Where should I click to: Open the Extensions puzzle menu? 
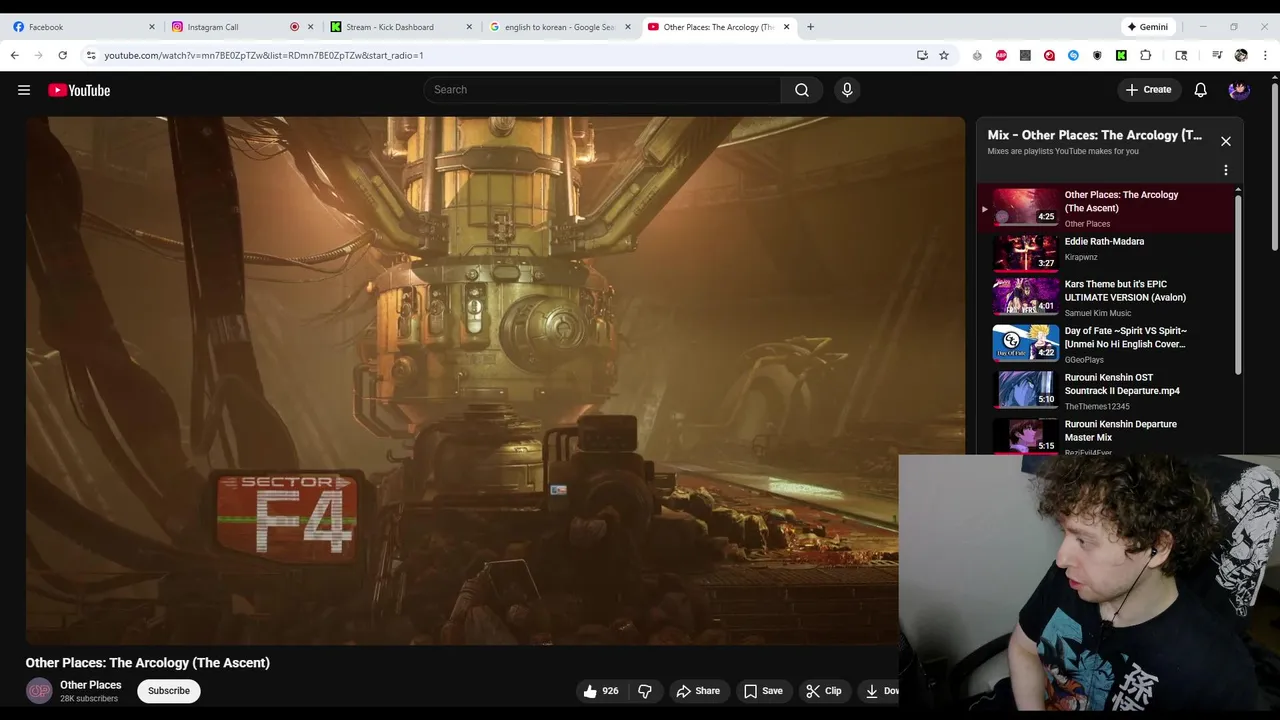(1145, 55)
